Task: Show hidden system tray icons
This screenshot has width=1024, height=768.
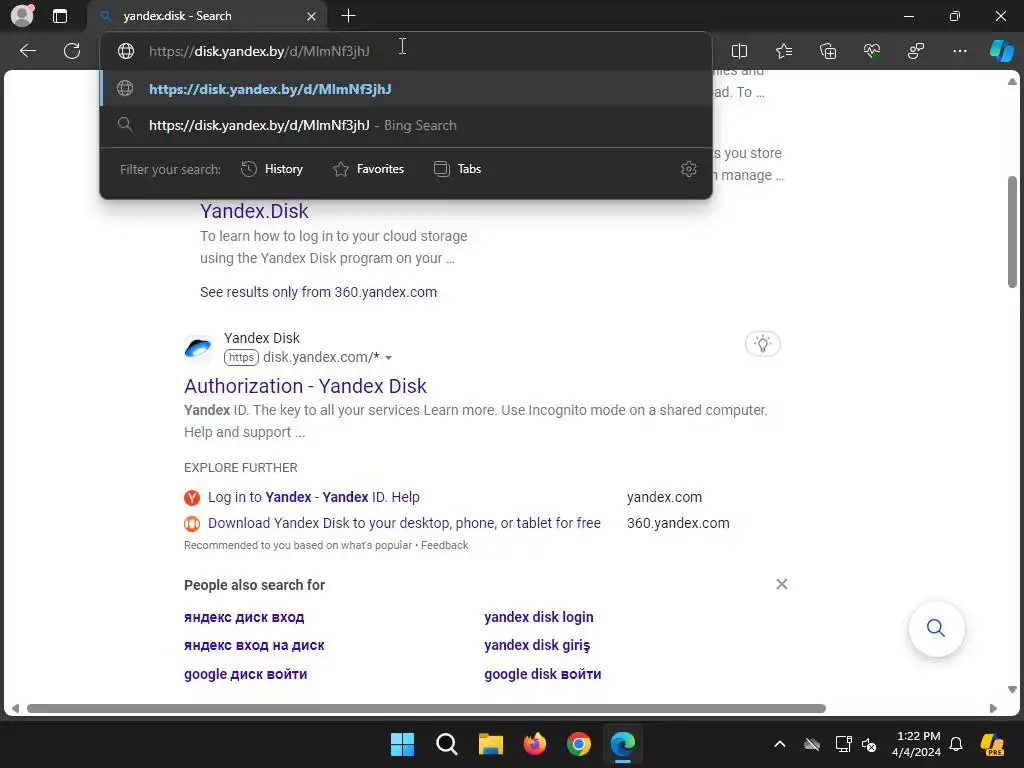Action: tap(780, 744)
